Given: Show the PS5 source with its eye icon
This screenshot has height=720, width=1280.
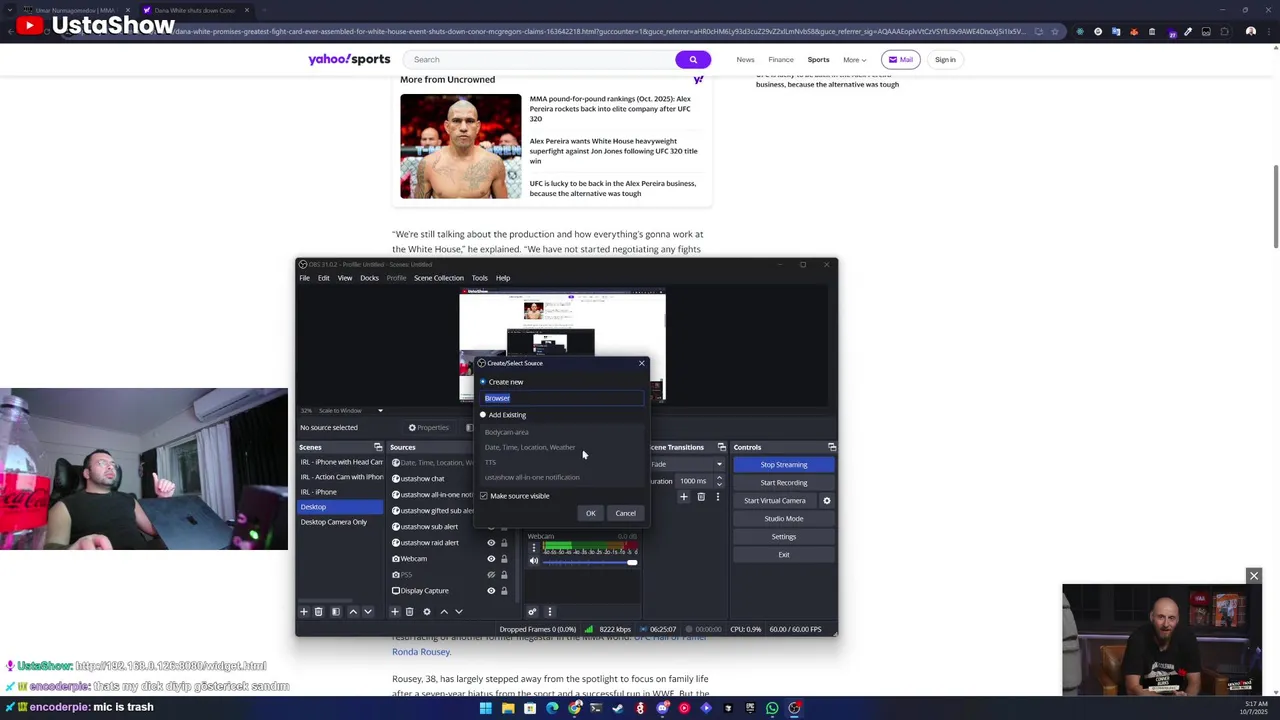Looking at the screenshot, I should (491, 574).
